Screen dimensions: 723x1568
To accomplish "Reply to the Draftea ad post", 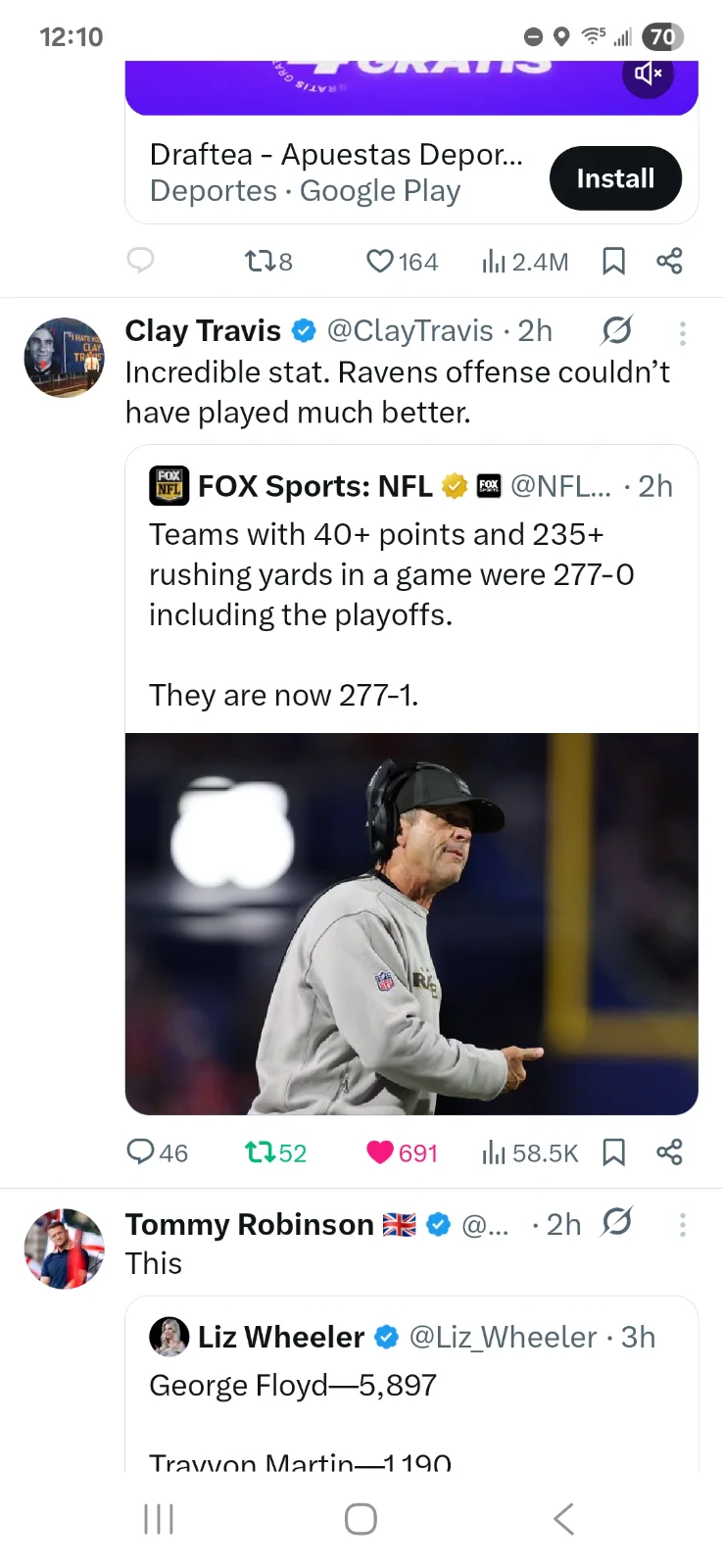I will [141, 261].
